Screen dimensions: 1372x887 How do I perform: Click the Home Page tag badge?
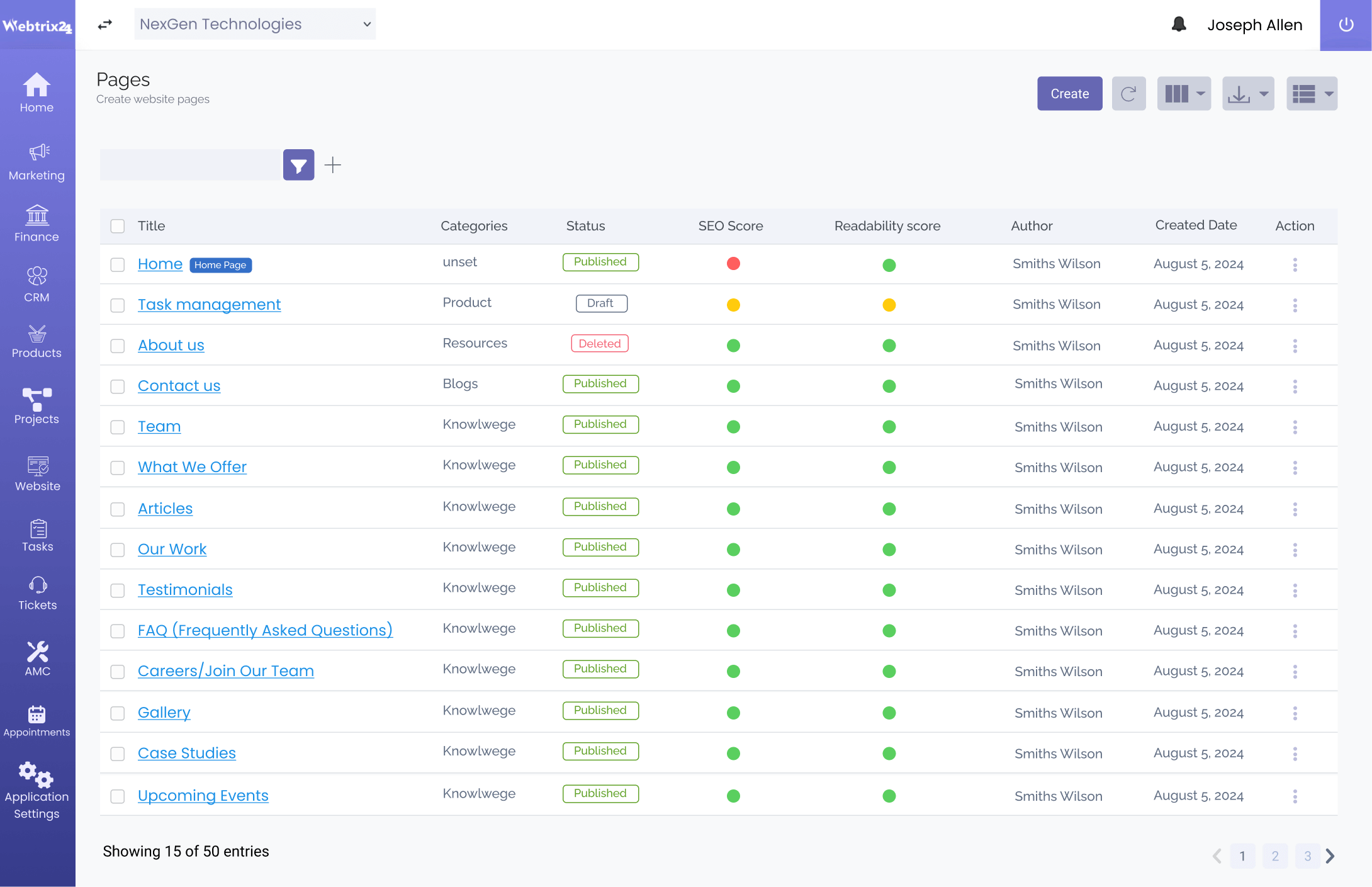point(220,265)
